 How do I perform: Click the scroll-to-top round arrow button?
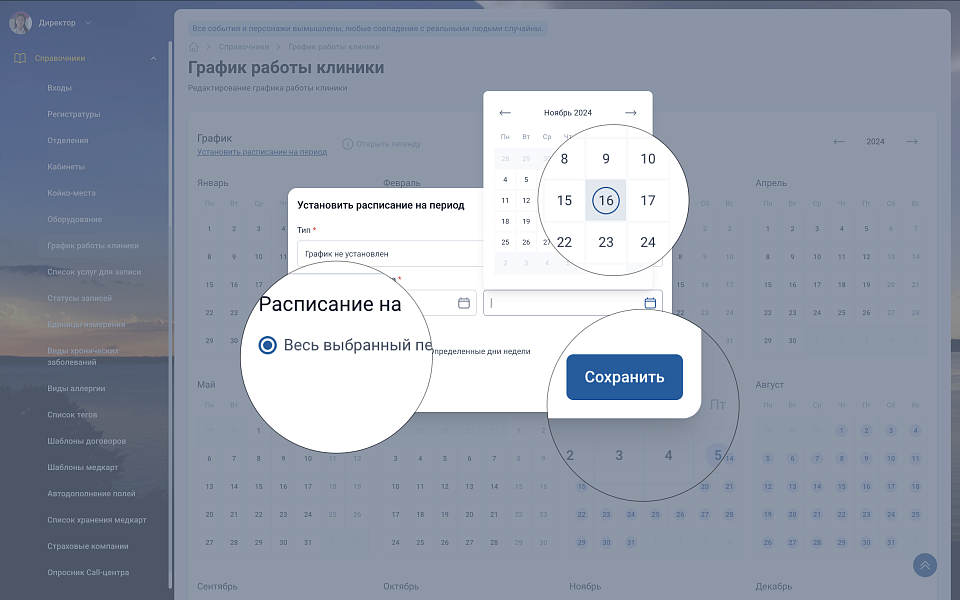tap(925, 565)
